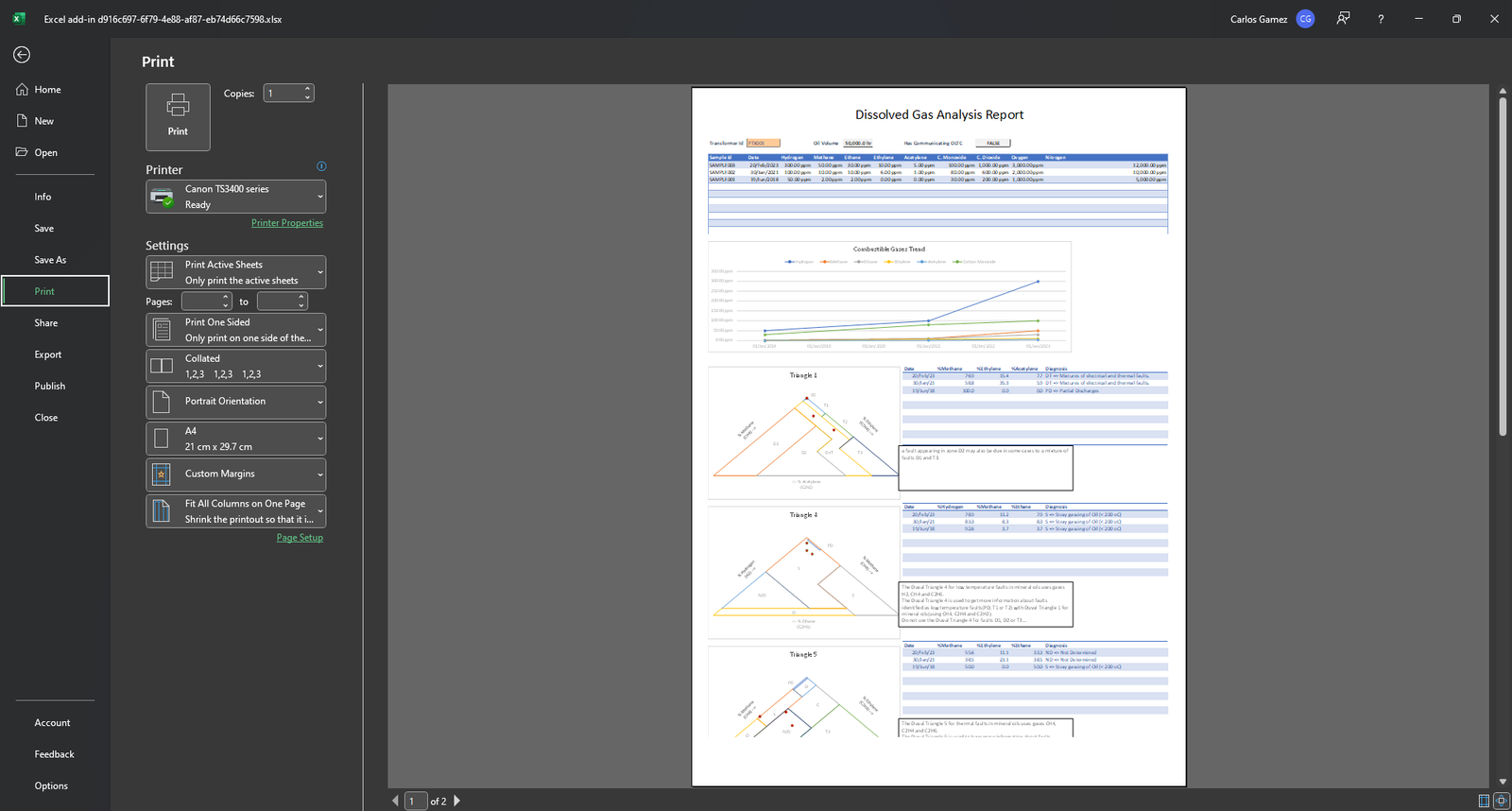Select Export in the sidebar
Screen dimensions: 1512x811
48,354
